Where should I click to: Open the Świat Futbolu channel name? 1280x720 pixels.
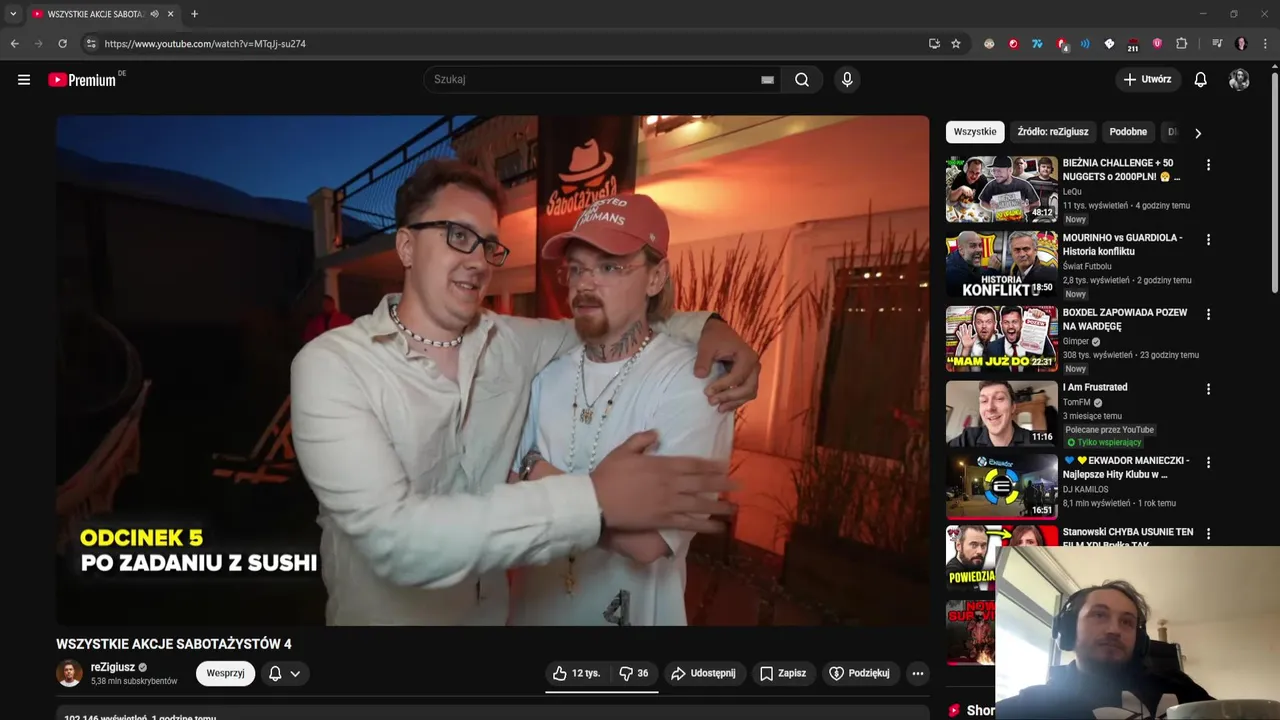pyautogui.click(x=1087, y=266)
